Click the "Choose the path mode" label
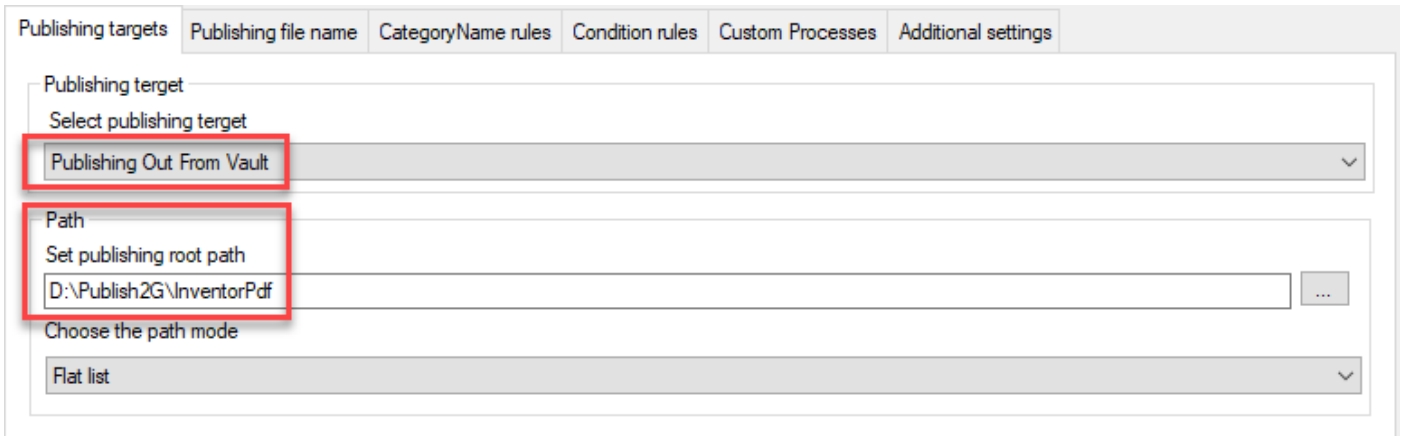Viewport: 1401px width, 440px height. tap(141, 332)
